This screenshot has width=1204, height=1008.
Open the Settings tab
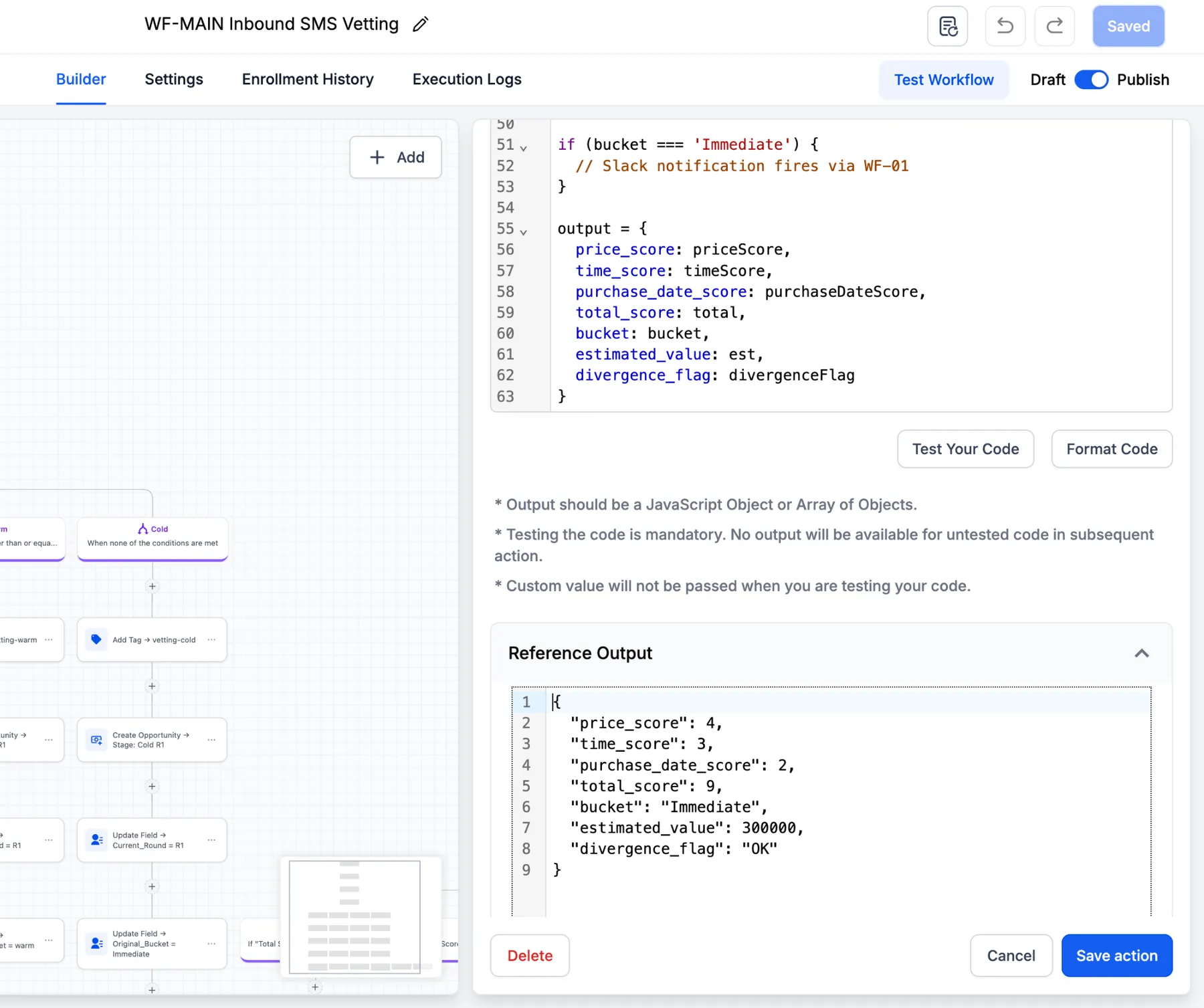tap(174, 79)
